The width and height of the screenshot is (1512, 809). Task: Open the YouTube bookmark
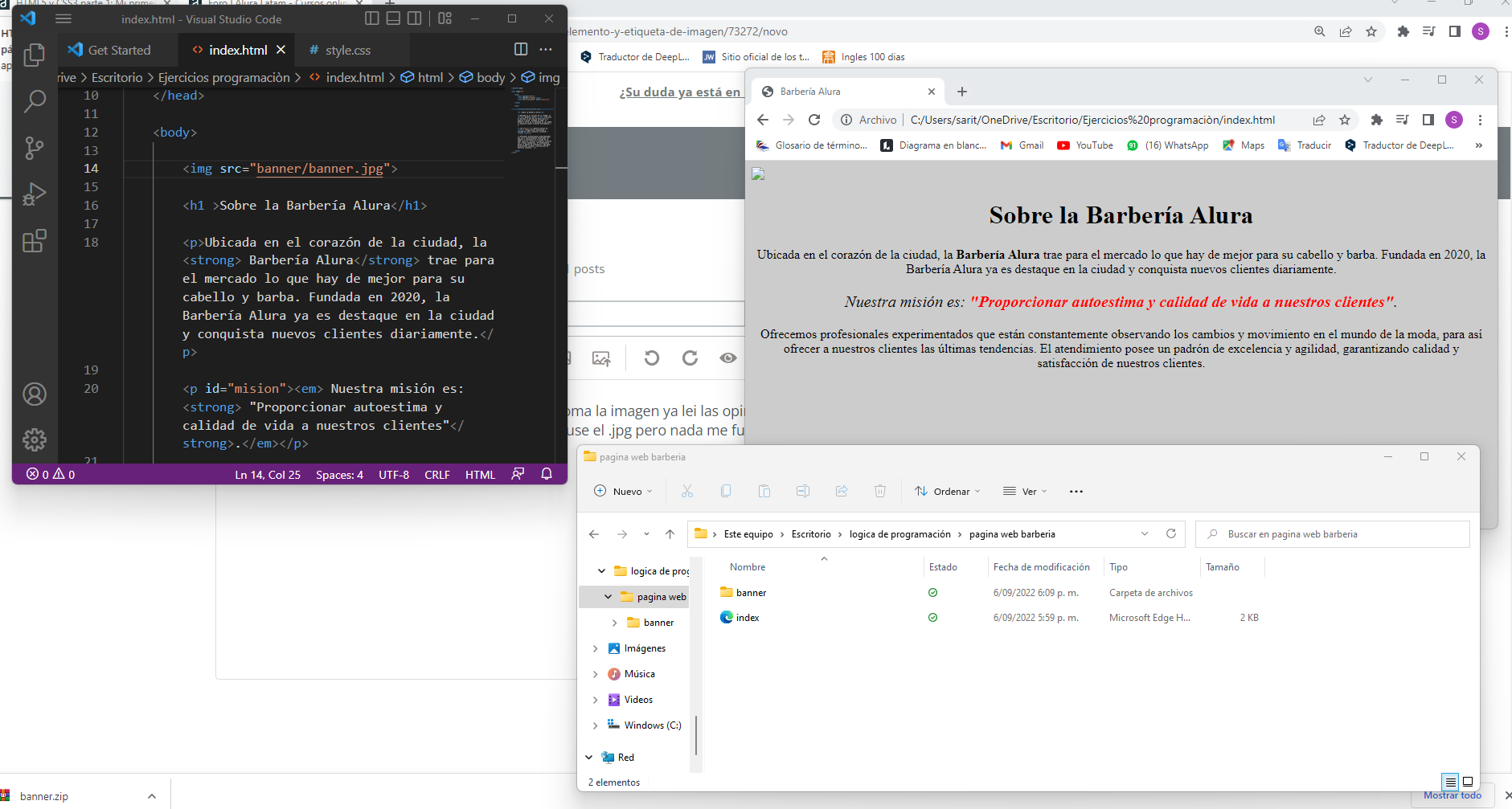(1085, 145)
